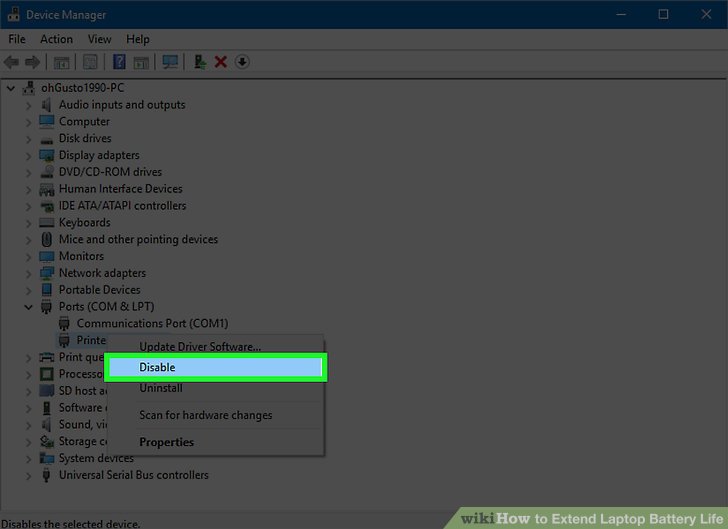This screenshot has width=728, height=529.
Task: Expand the Display adapters category
Action: pos(28,156)
